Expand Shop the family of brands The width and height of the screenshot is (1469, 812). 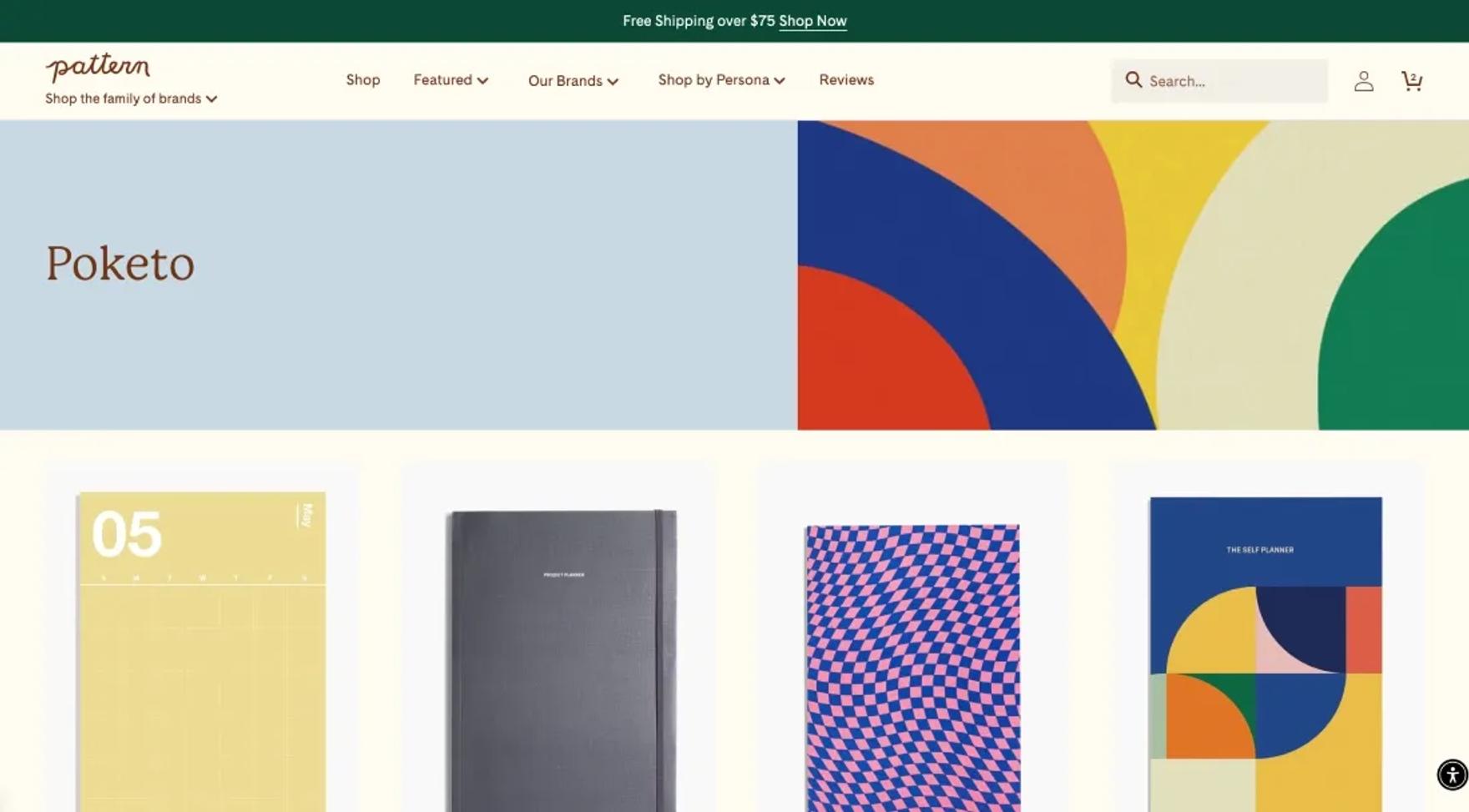click(131, 98)
